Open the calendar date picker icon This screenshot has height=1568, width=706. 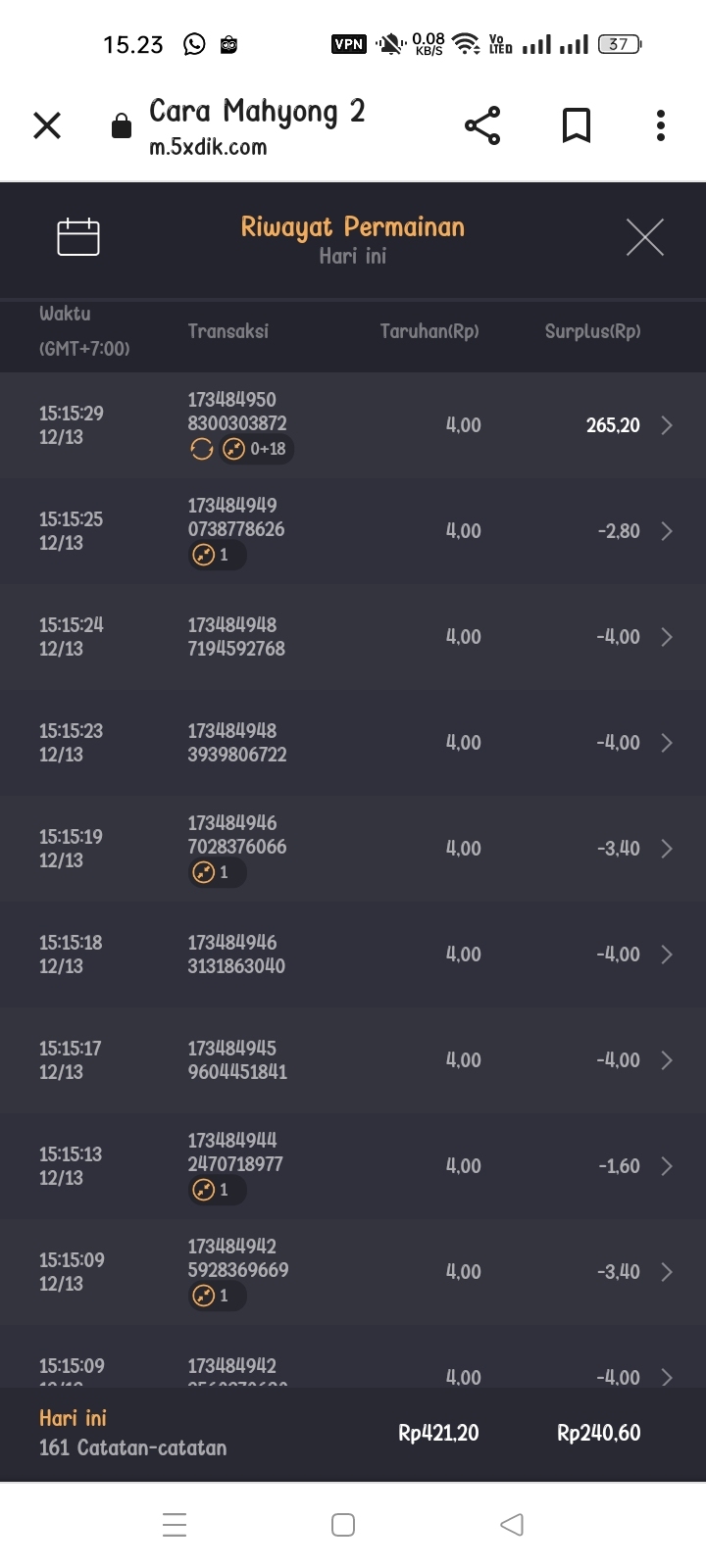pos(78,236)
